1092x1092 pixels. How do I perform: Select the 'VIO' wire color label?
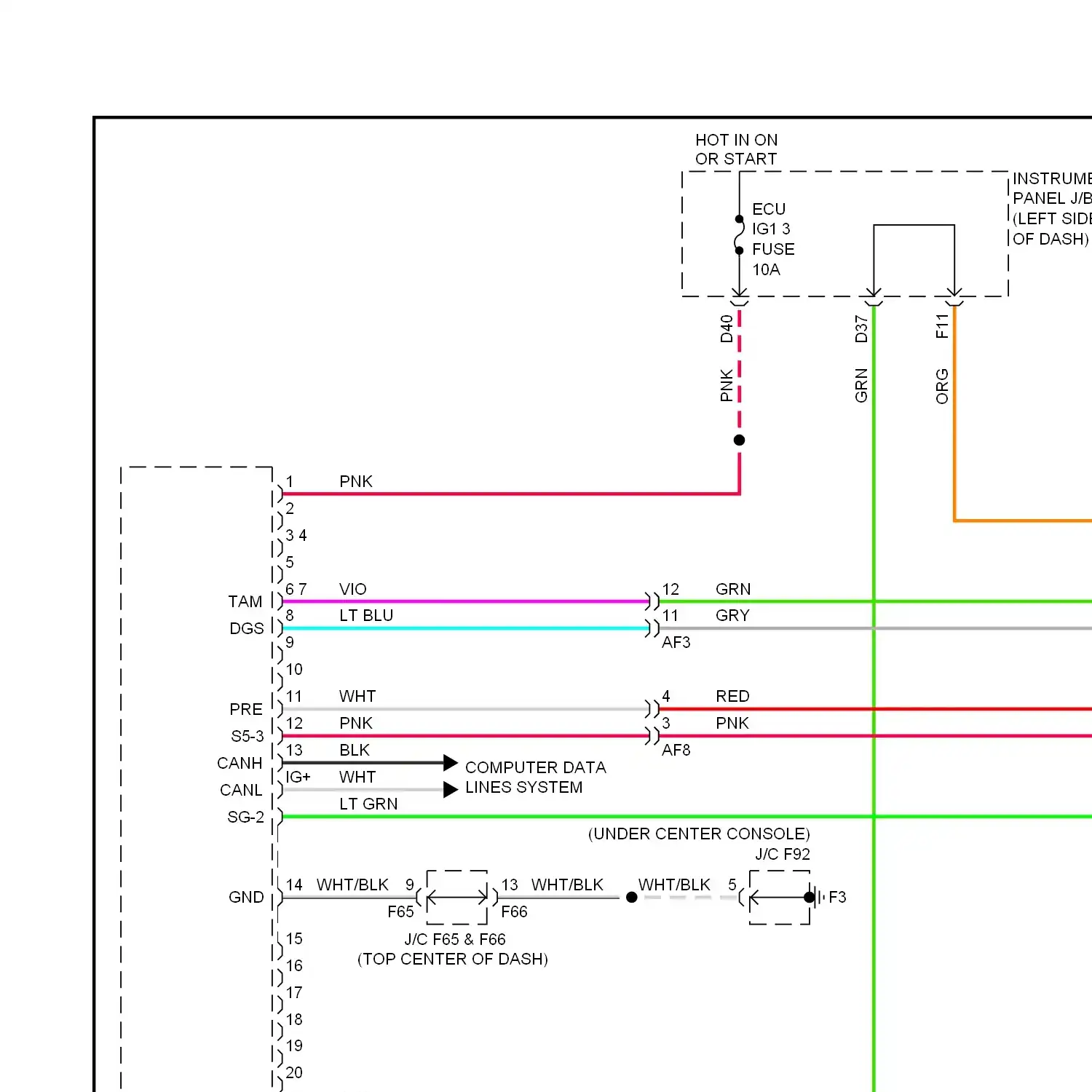coord(353,589)
